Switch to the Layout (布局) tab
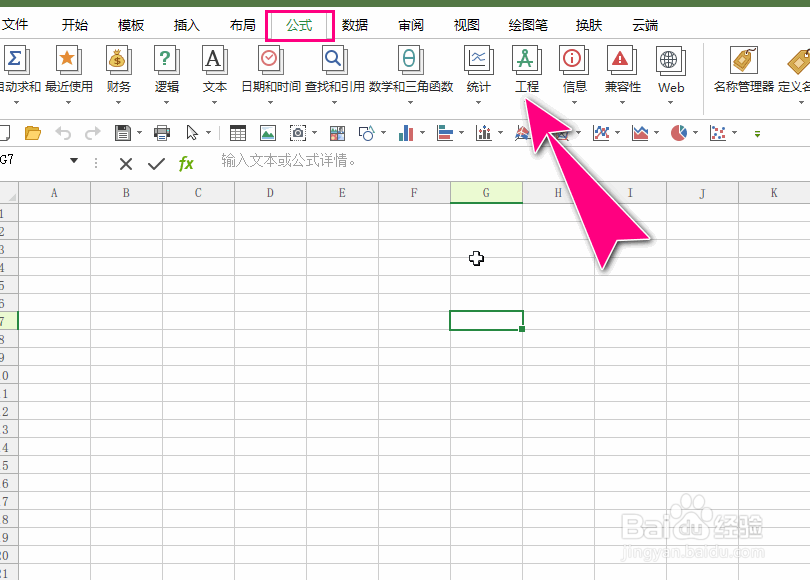This screenshot has height=580, width=810. (243, 25)
